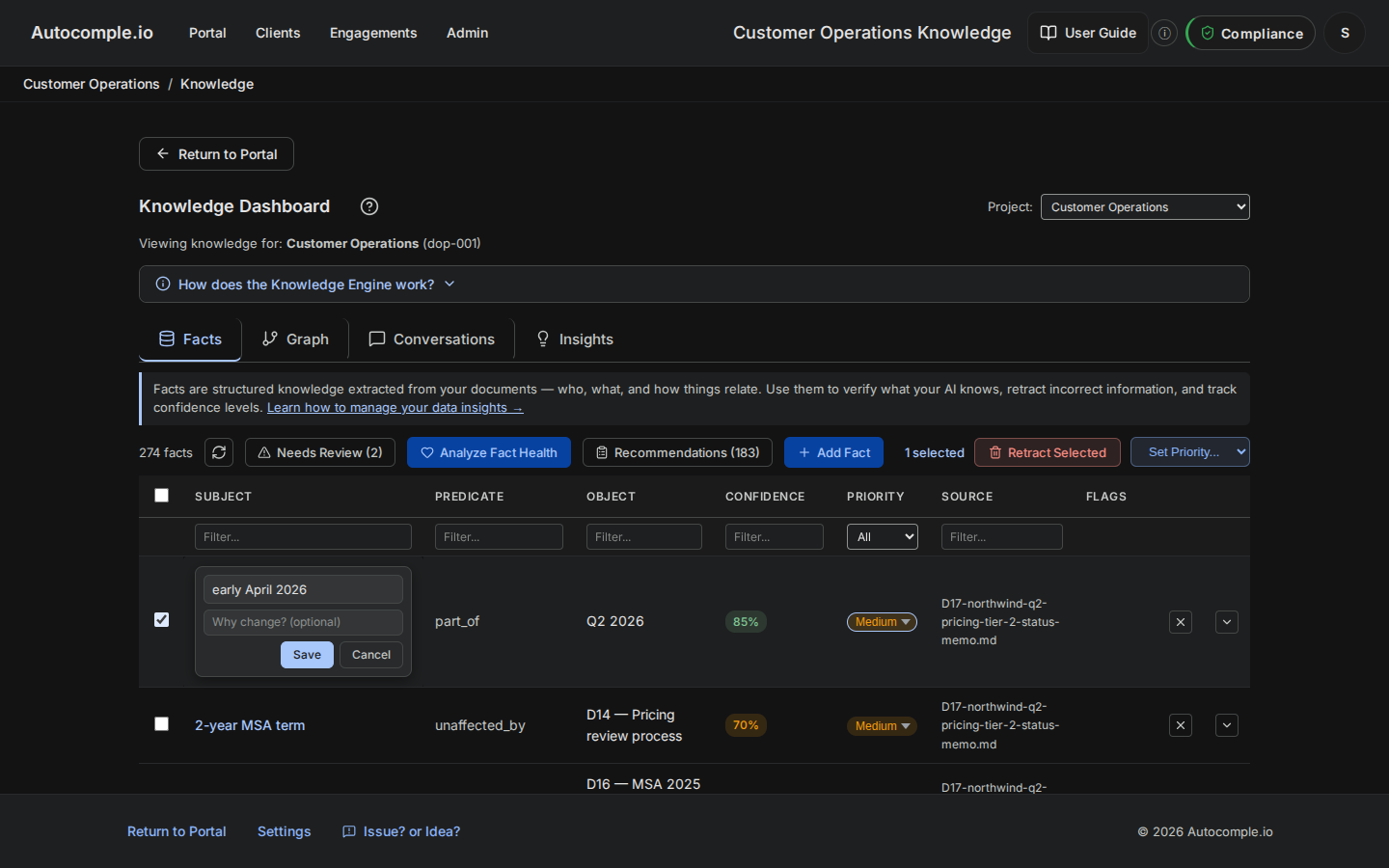The image size is (1389, 868).
Task: Uncheck the early April 2026 row checkbox
Action: [x=162, y=620]
